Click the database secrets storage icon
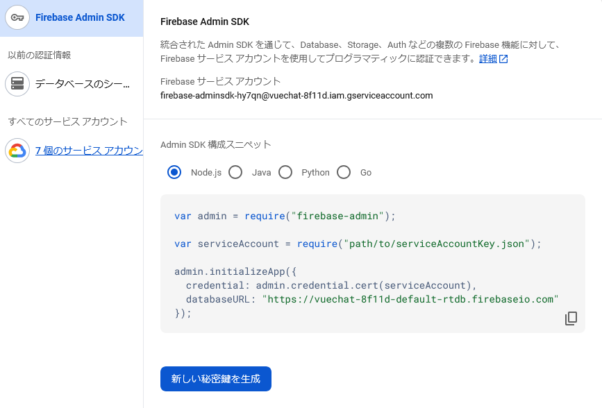The width and height of the screenshot is (602, 408). [17, 84]
